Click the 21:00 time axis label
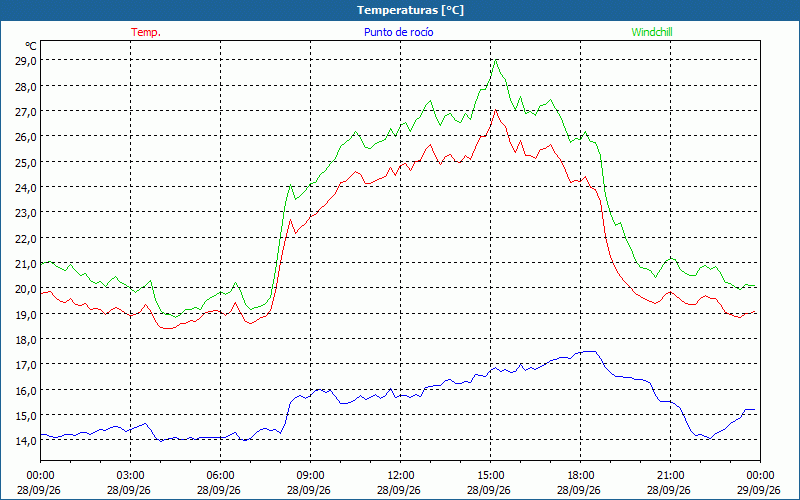Image resolution: width=800 pixels, height=500 pixels. pyautogui.click(x=670, y=476)
